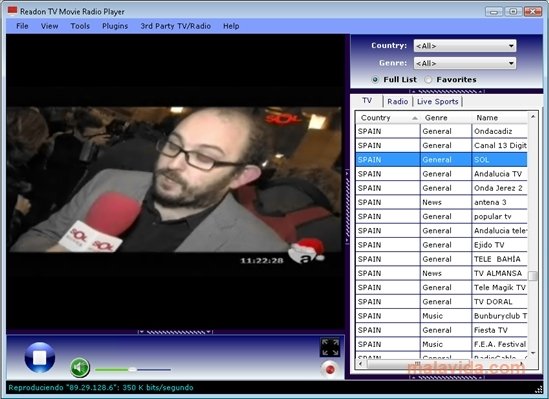Click the resize grip icon in status bar corner

[539, 388]
